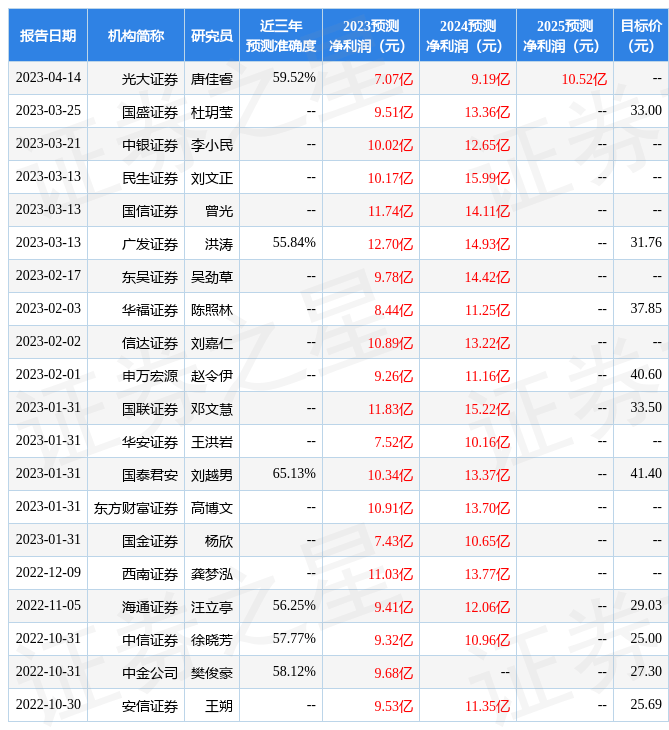
Task: Click the 10.52亿 forecast for 2025
Action: pos(584,79)
